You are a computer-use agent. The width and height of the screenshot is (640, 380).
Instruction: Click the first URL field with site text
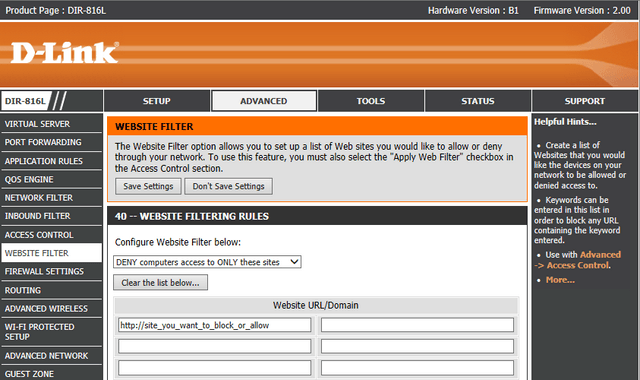coord(215,325)
